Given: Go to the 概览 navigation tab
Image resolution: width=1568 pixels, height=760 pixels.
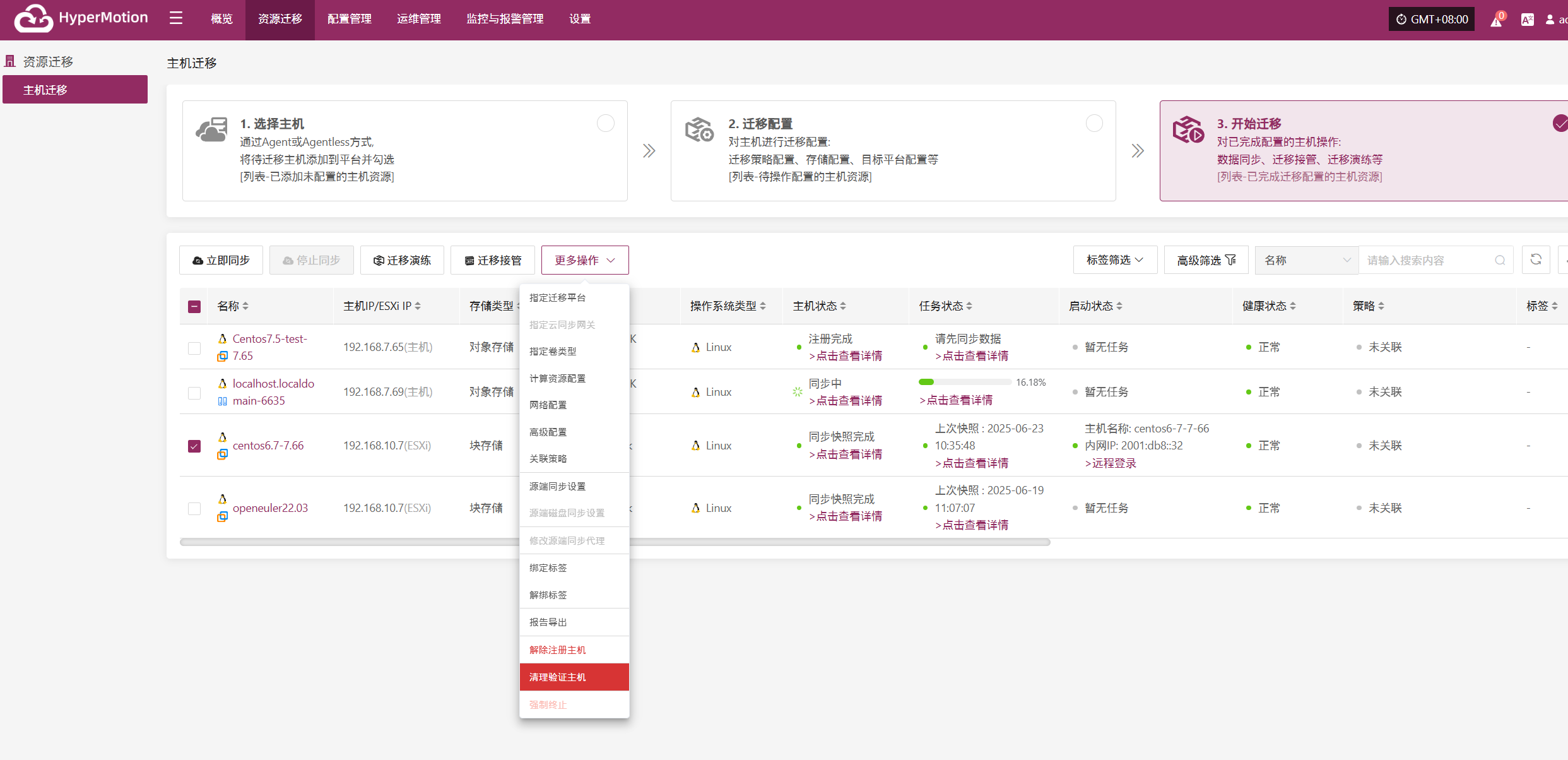Looking at the screenshot, I should click(221, 20).
